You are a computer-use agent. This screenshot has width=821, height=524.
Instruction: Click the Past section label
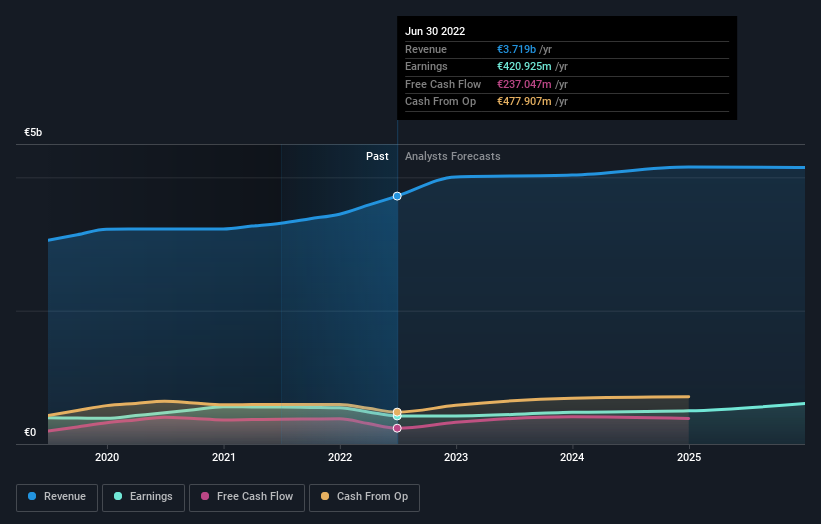coord(377,156)
